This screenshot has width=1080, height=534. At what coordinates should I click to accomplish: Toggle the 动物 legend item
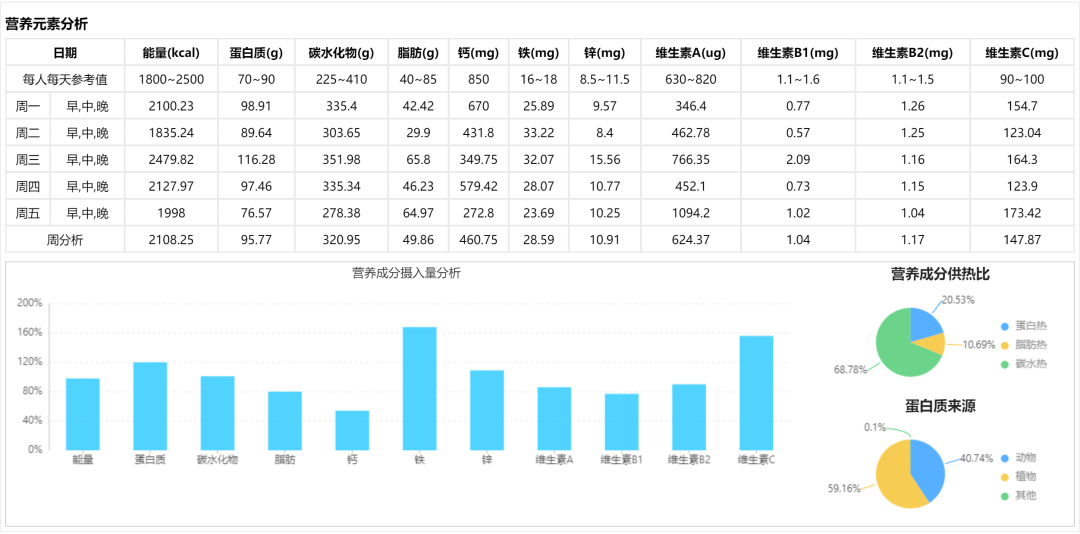(x=1018, y=458)
